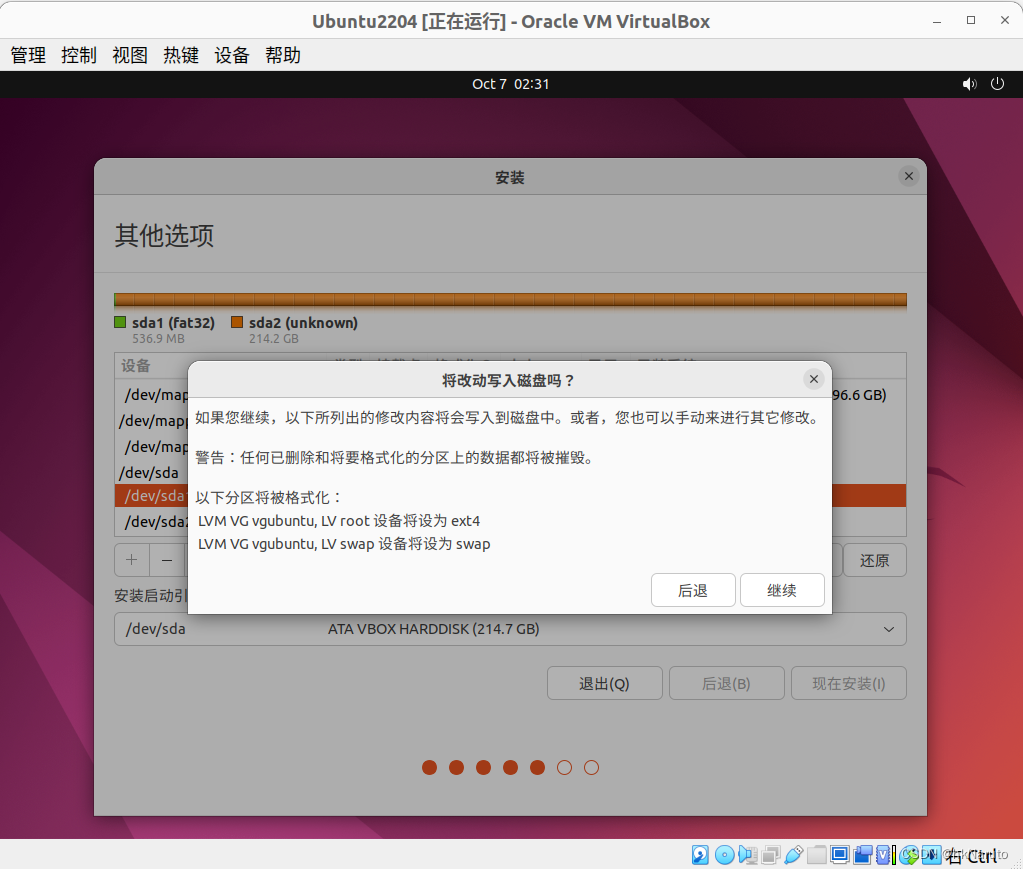Click the Oct 7 02:31 clock in top bar

click(511, 84)
